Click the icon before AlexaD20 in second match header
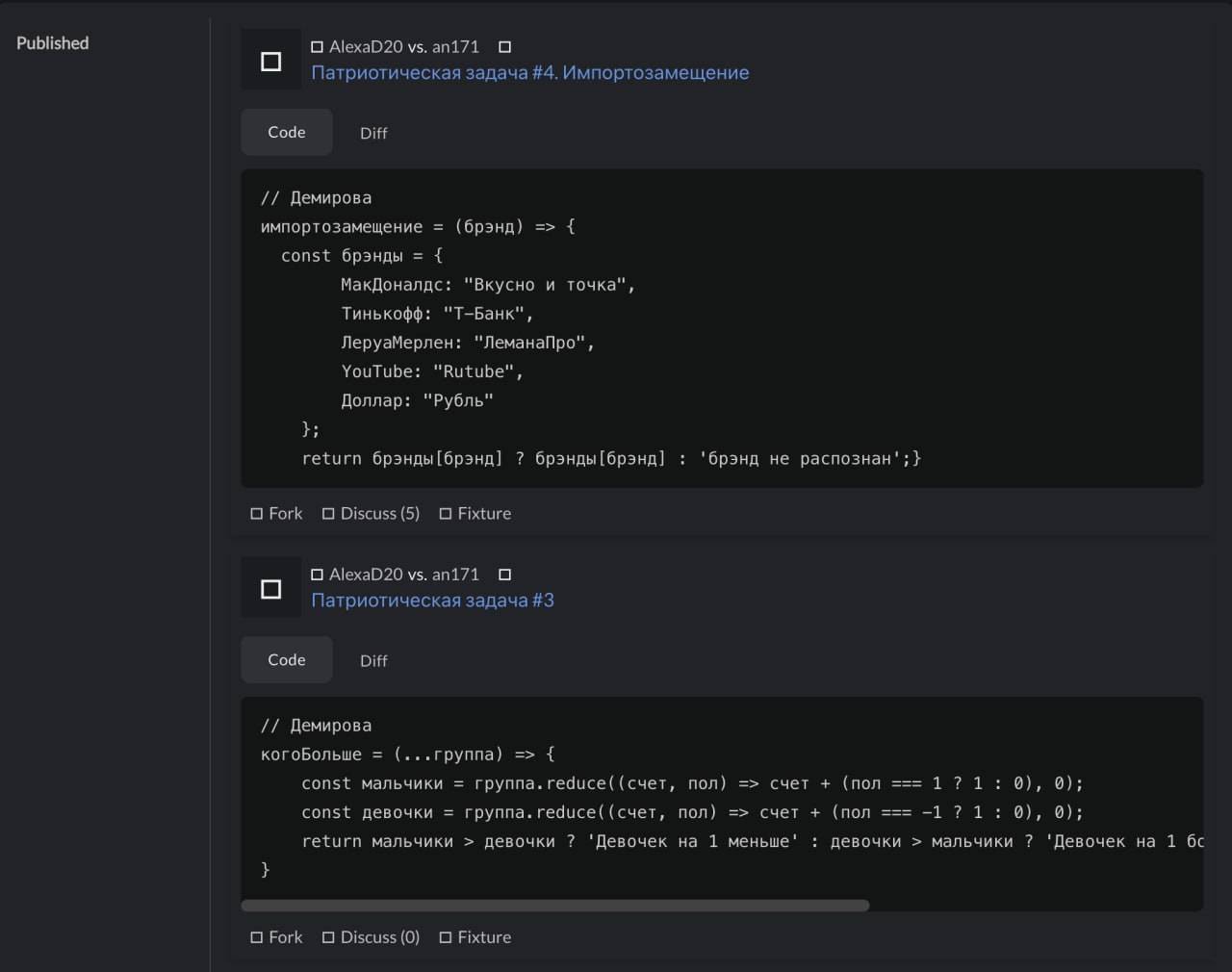Viewport: 1232px width, 972px height. [x=318, y=574]
